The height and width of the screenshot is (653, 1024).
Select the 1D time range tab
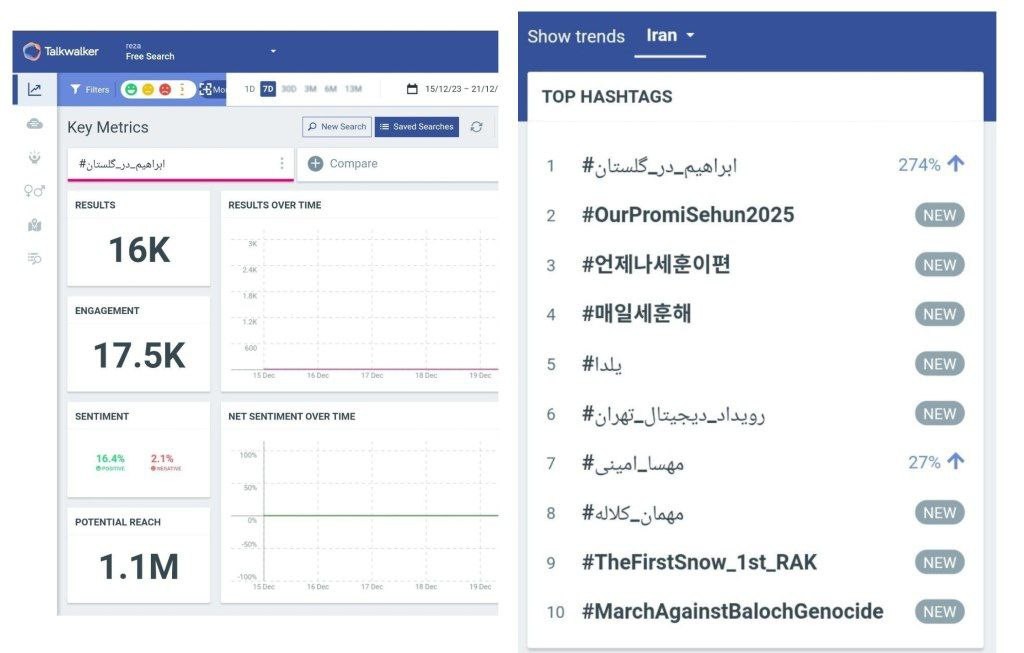[250, 89]
